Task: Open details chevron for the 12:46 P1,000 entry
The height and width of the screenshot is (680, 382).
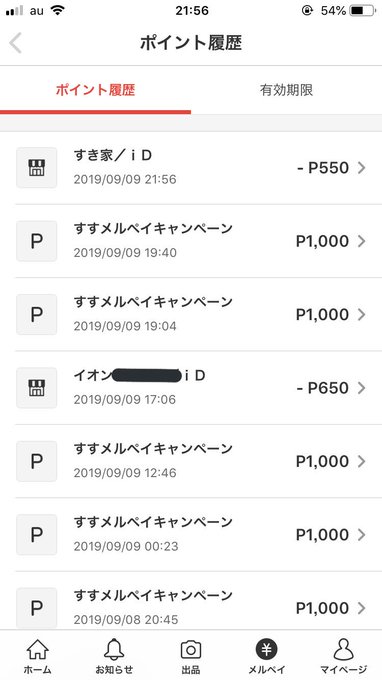Action: [x=362, y=461]
